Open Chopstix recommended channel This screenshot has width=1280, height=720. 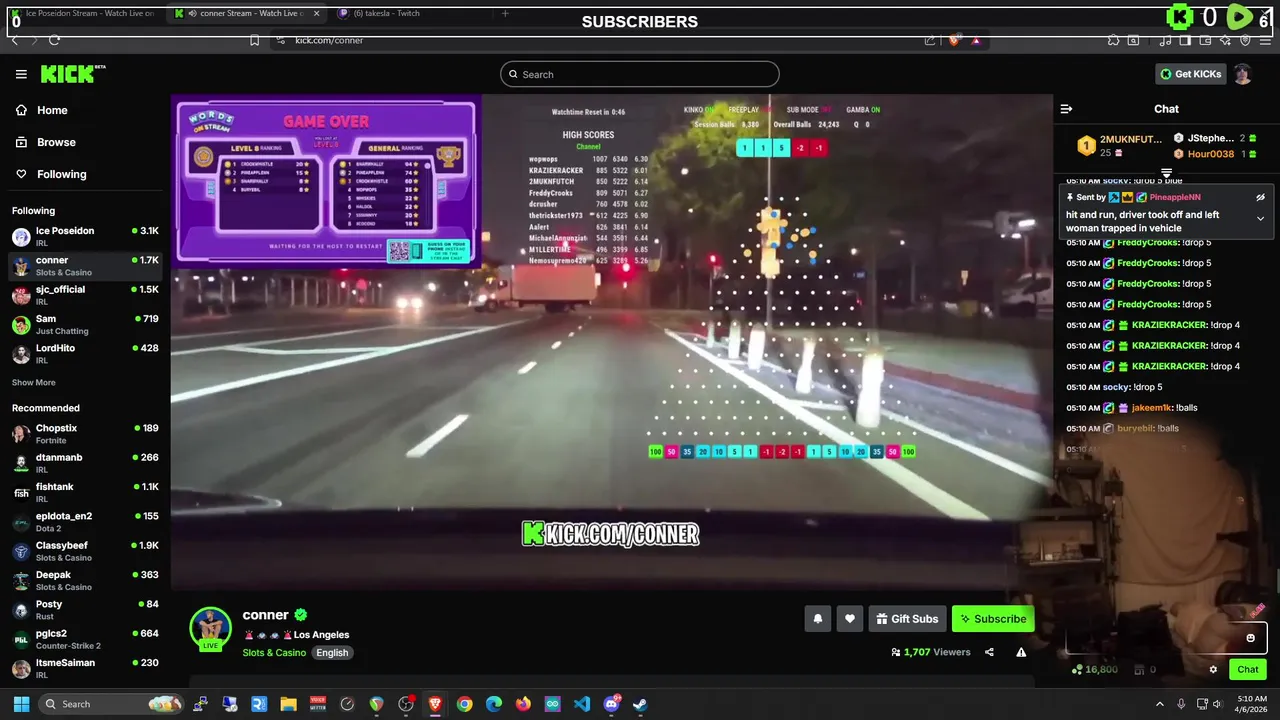(x=85, y=434)
